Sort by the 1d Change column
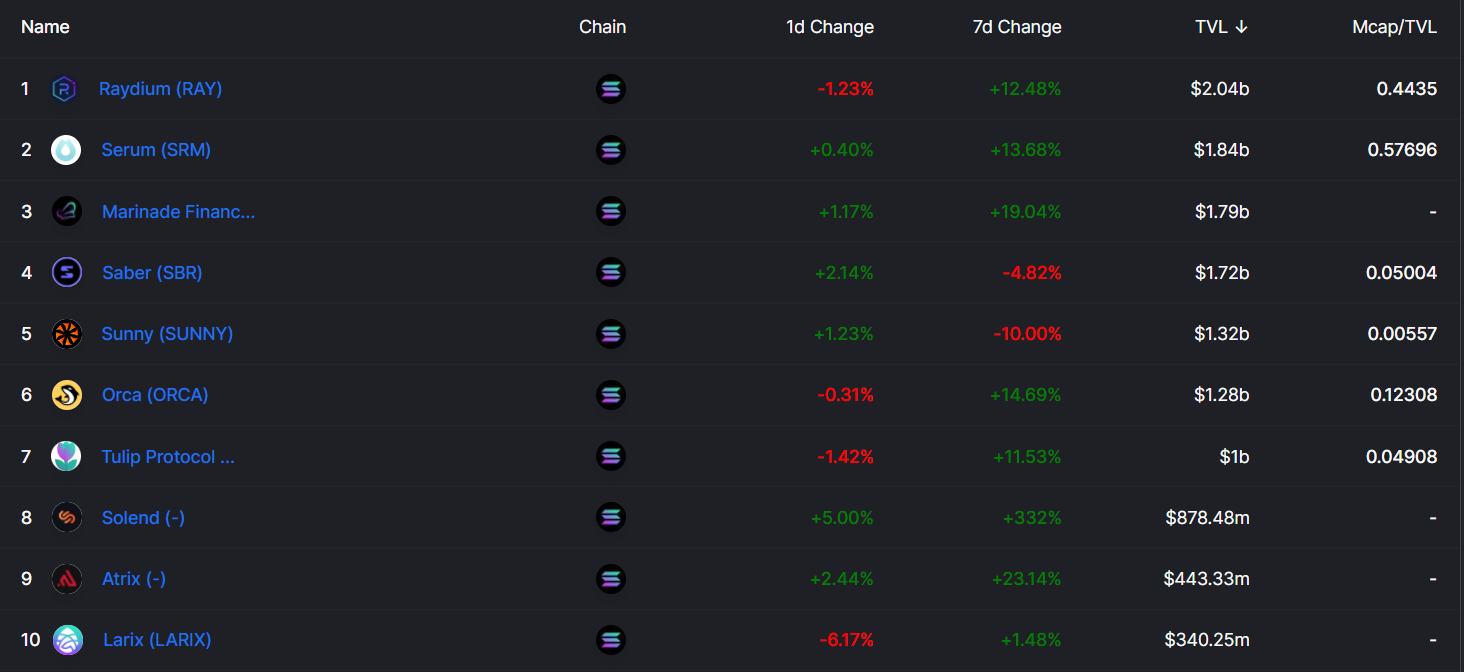 point(829,27)
